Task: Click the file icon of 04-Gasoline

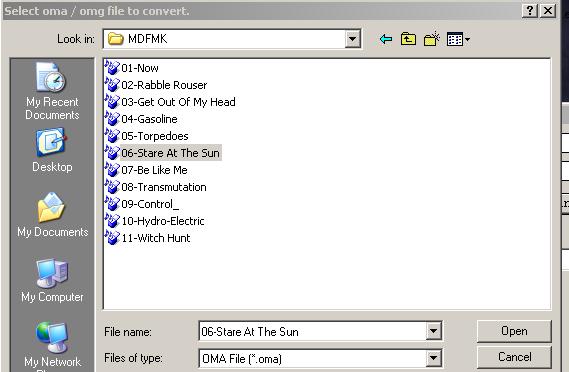Action: (x=112, y=119)
